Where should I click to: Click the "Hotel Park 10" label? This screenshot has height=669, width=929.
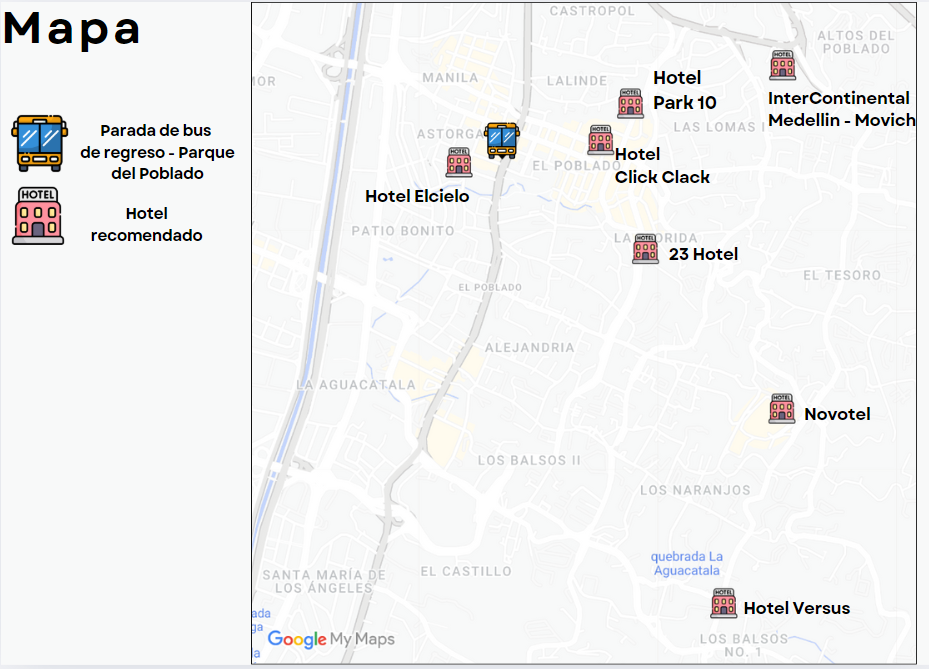pos(685,90)
